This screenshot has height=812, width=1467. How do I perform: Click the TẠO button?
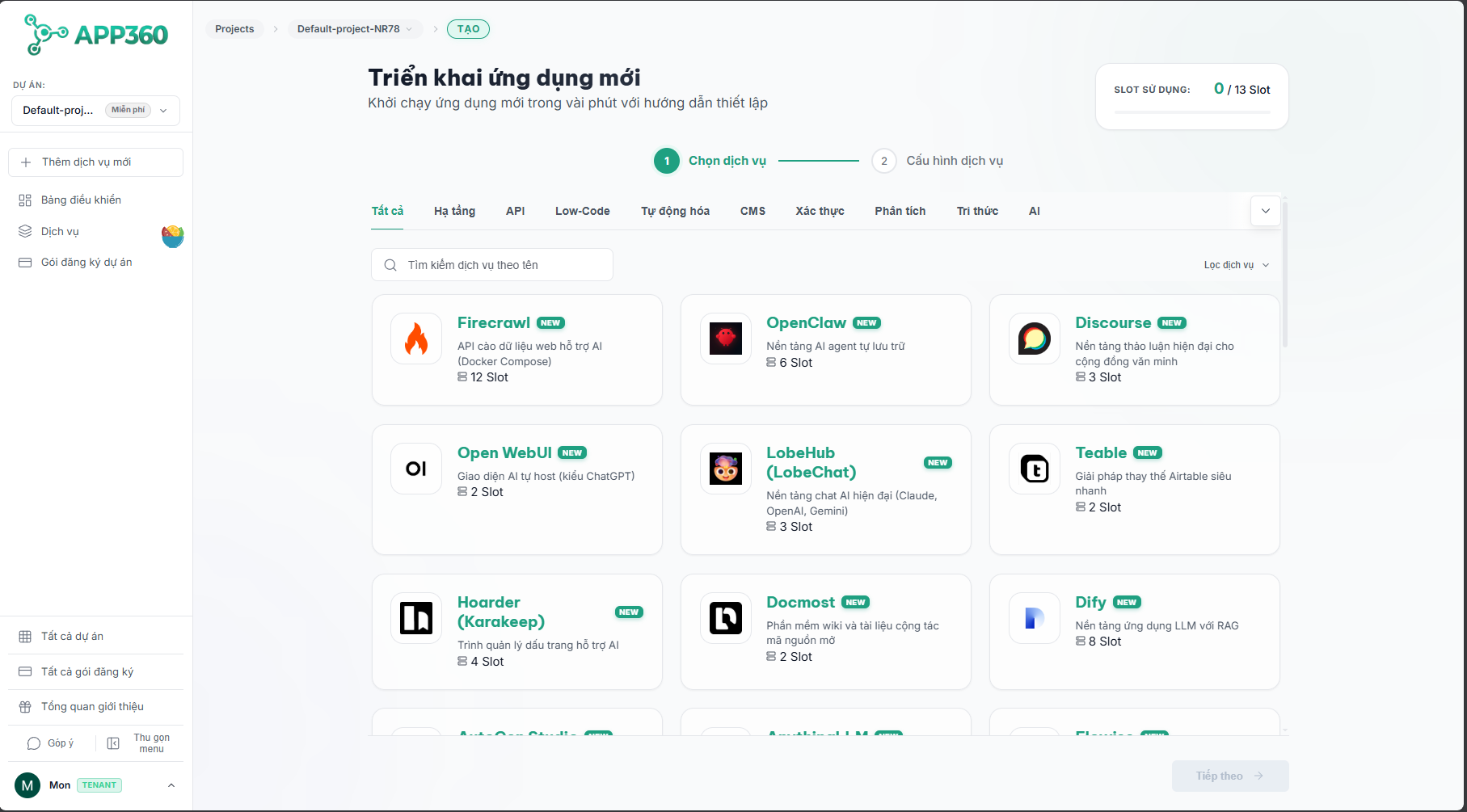pos(468,28)
